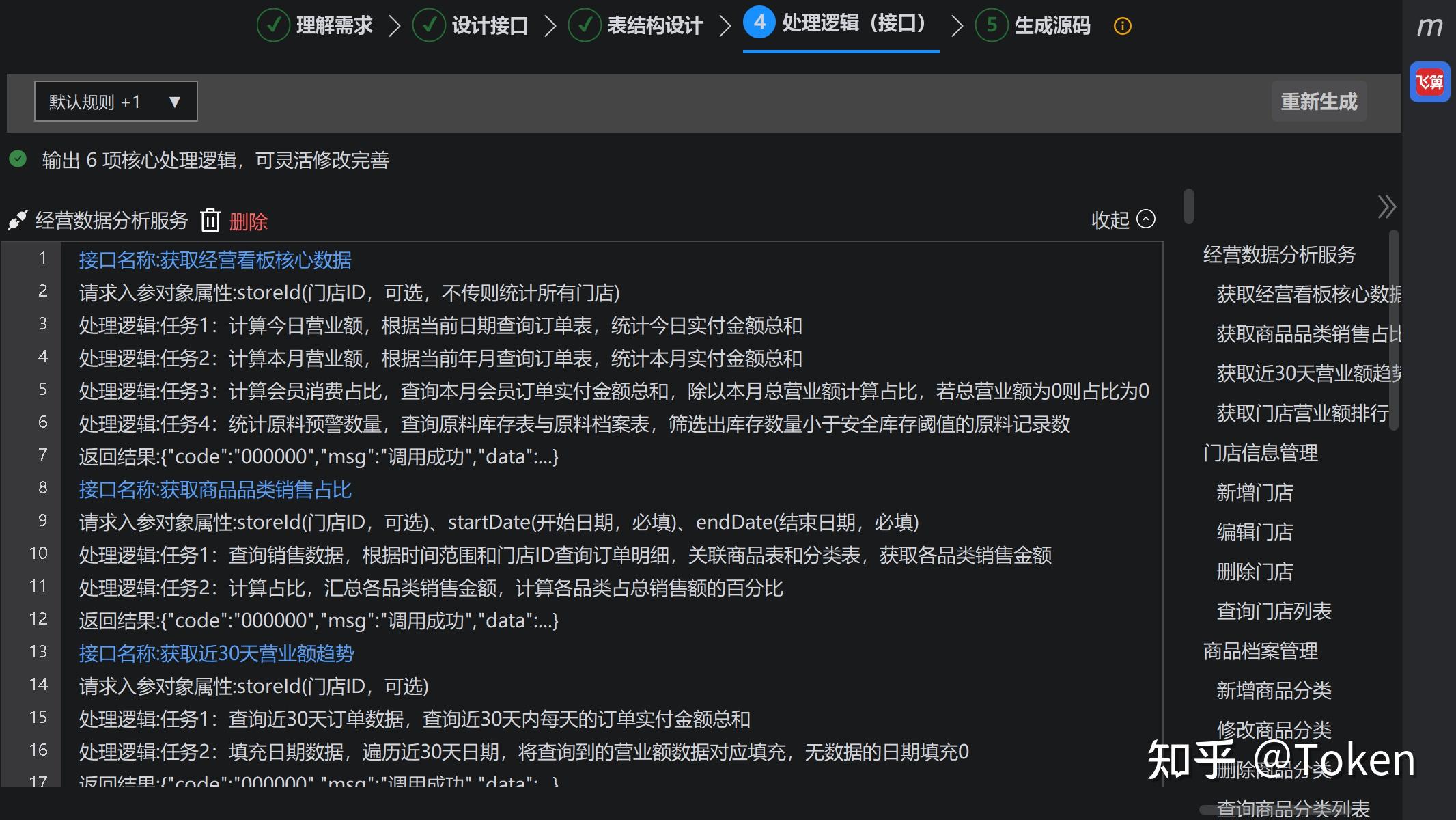
Task: Click line 13 接口名称:获取近30天营业额趋势
Action: tap(216, 653)
